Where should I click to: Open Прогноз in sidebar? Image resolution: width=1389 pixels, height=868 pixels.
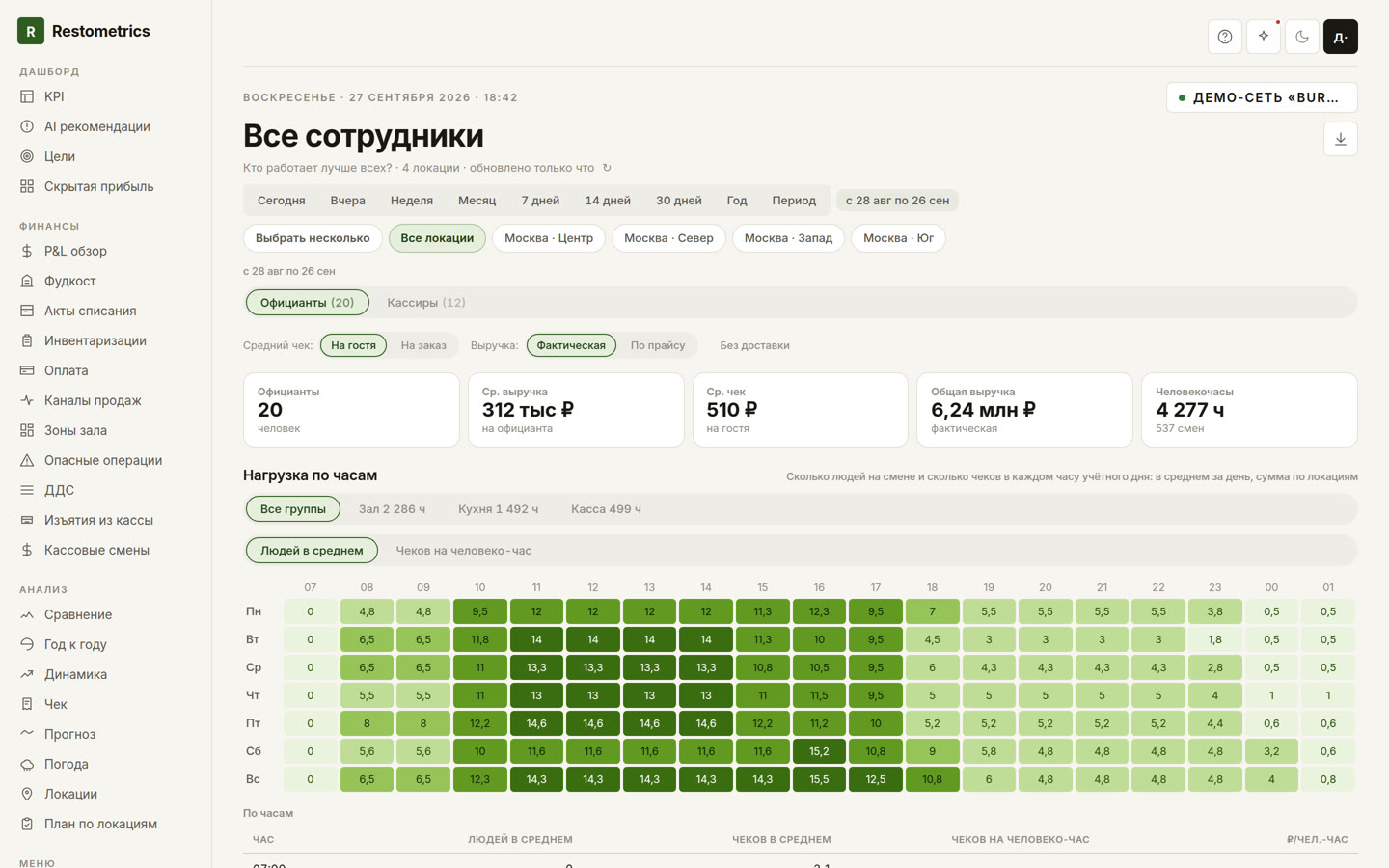69,734
